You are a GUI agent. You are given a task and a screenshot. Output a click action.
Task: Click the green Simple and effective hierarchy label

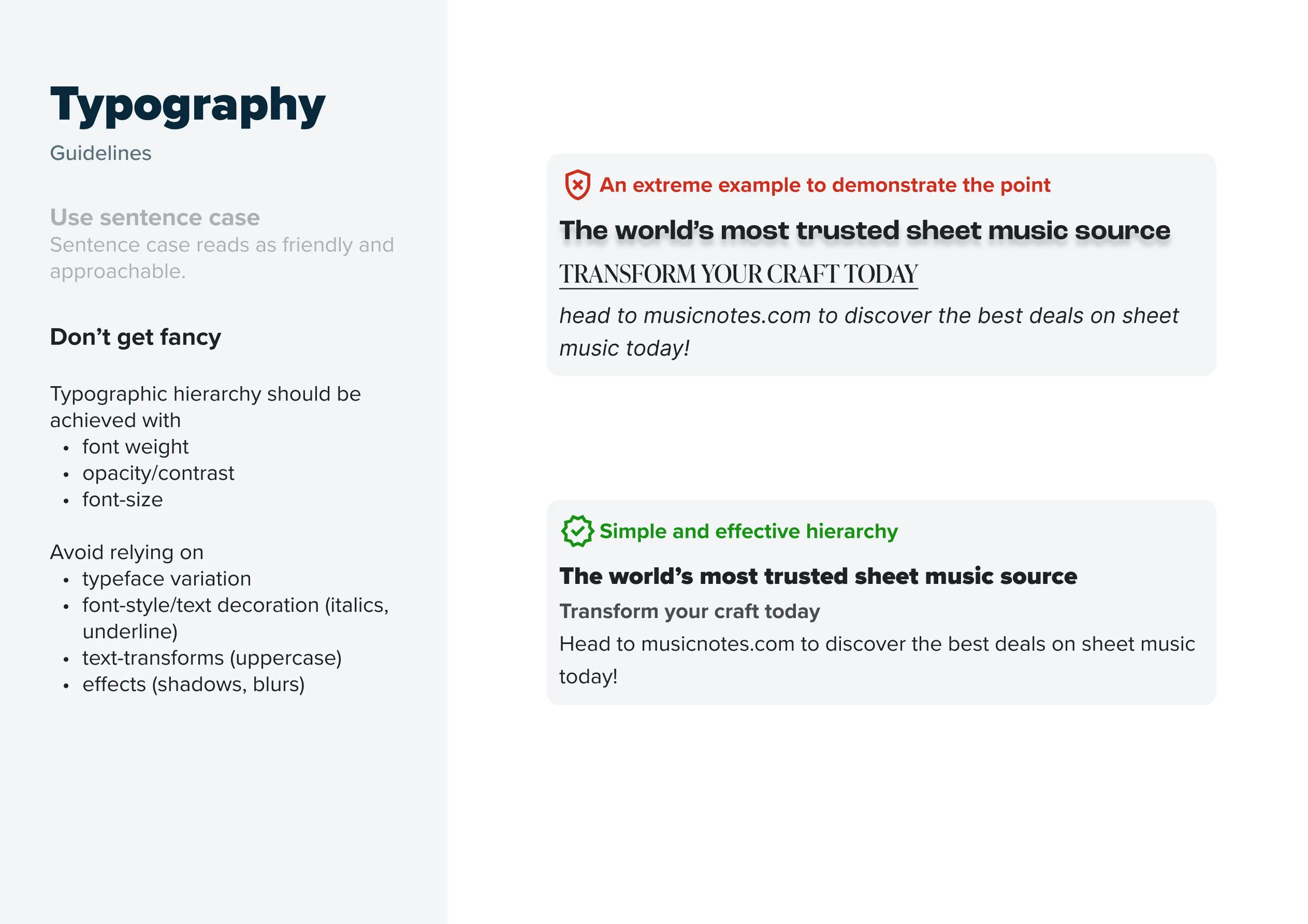point(748,532)
